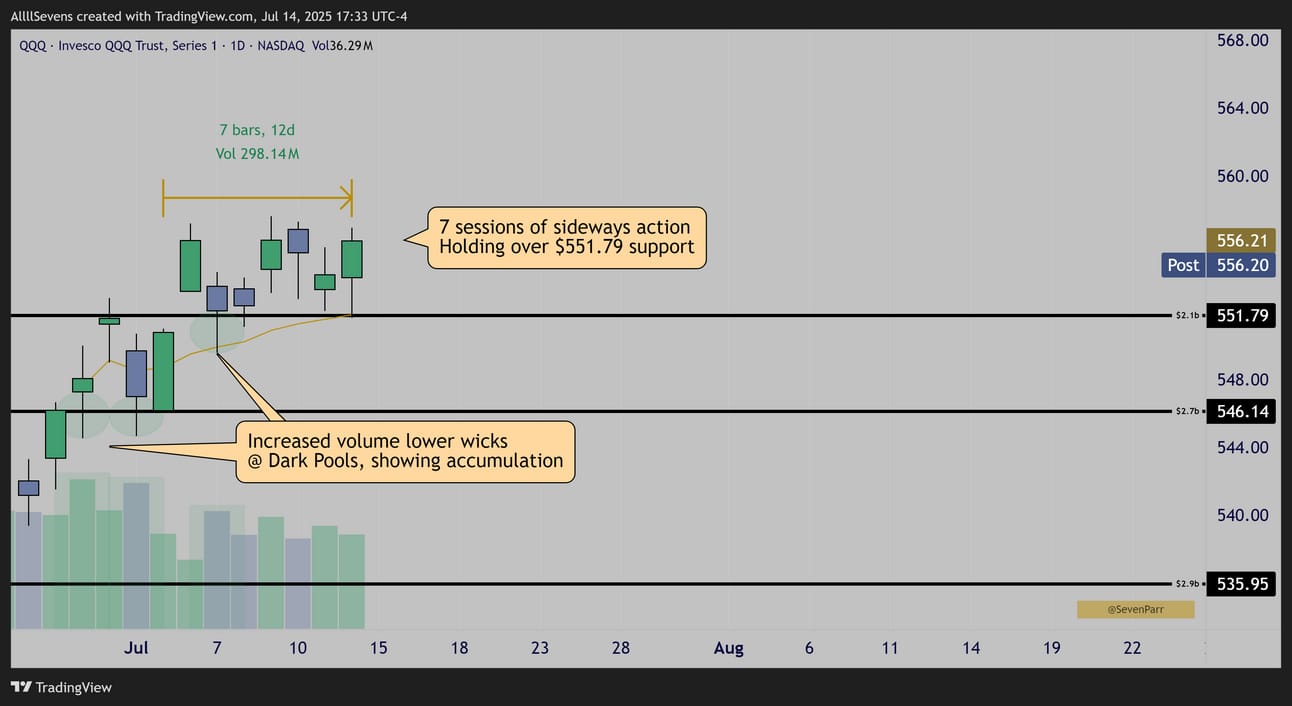Click the gold 556.21 last price tag
This screenshot has height=706, width=1292.
pyautogui.click(x=1241, y=241)
